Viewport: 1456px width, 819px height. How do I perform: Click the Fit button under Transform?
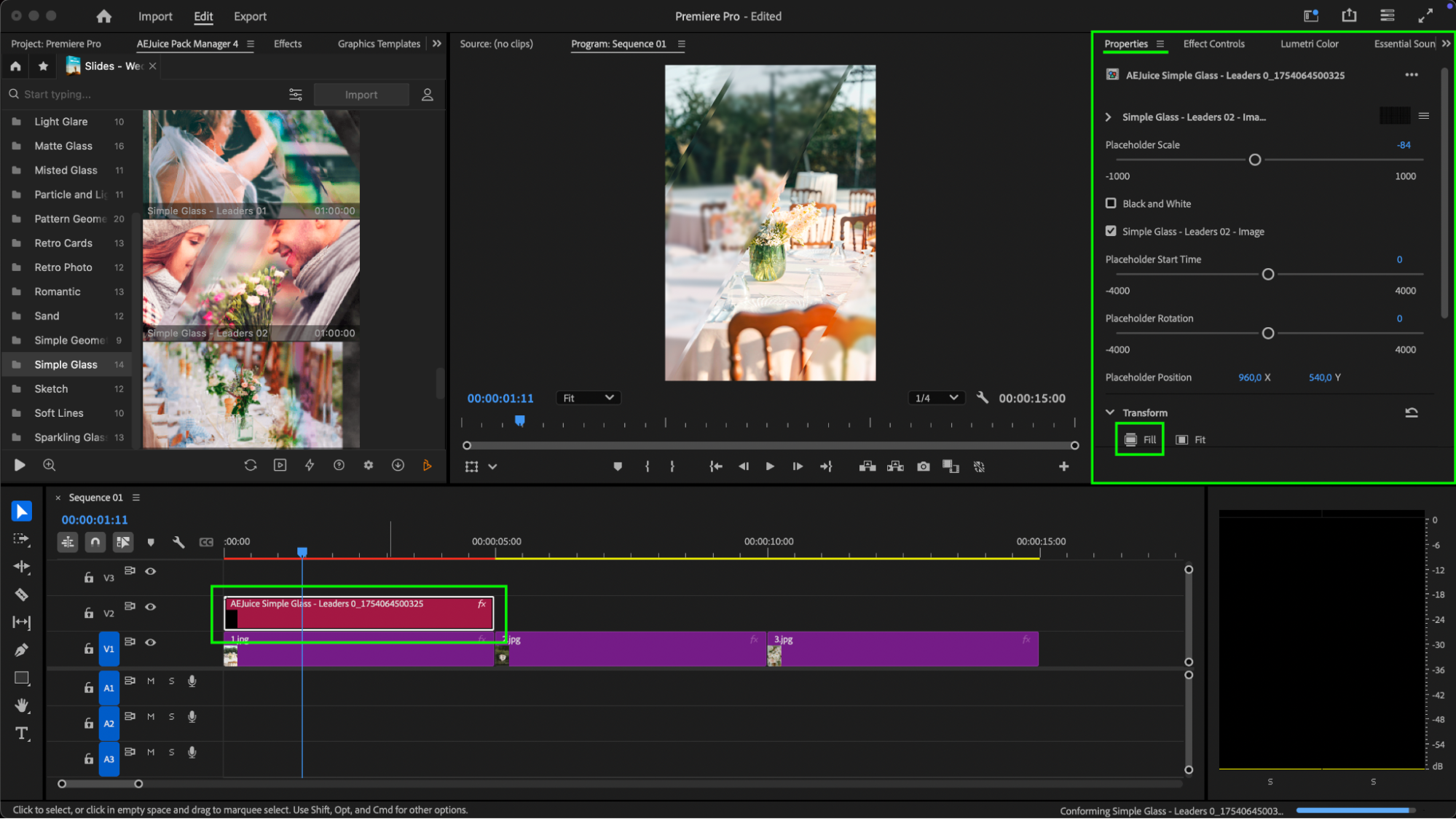tap(1191, 439)
